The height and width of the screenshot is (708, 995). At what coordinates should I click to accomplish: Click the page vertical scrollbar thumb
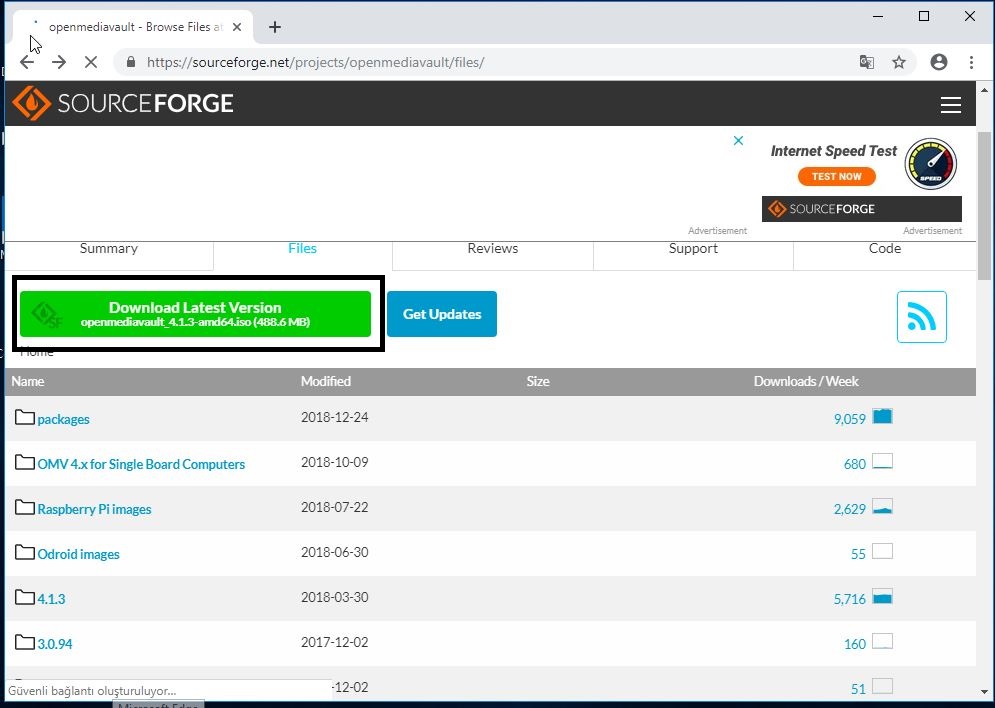[984, 205]
